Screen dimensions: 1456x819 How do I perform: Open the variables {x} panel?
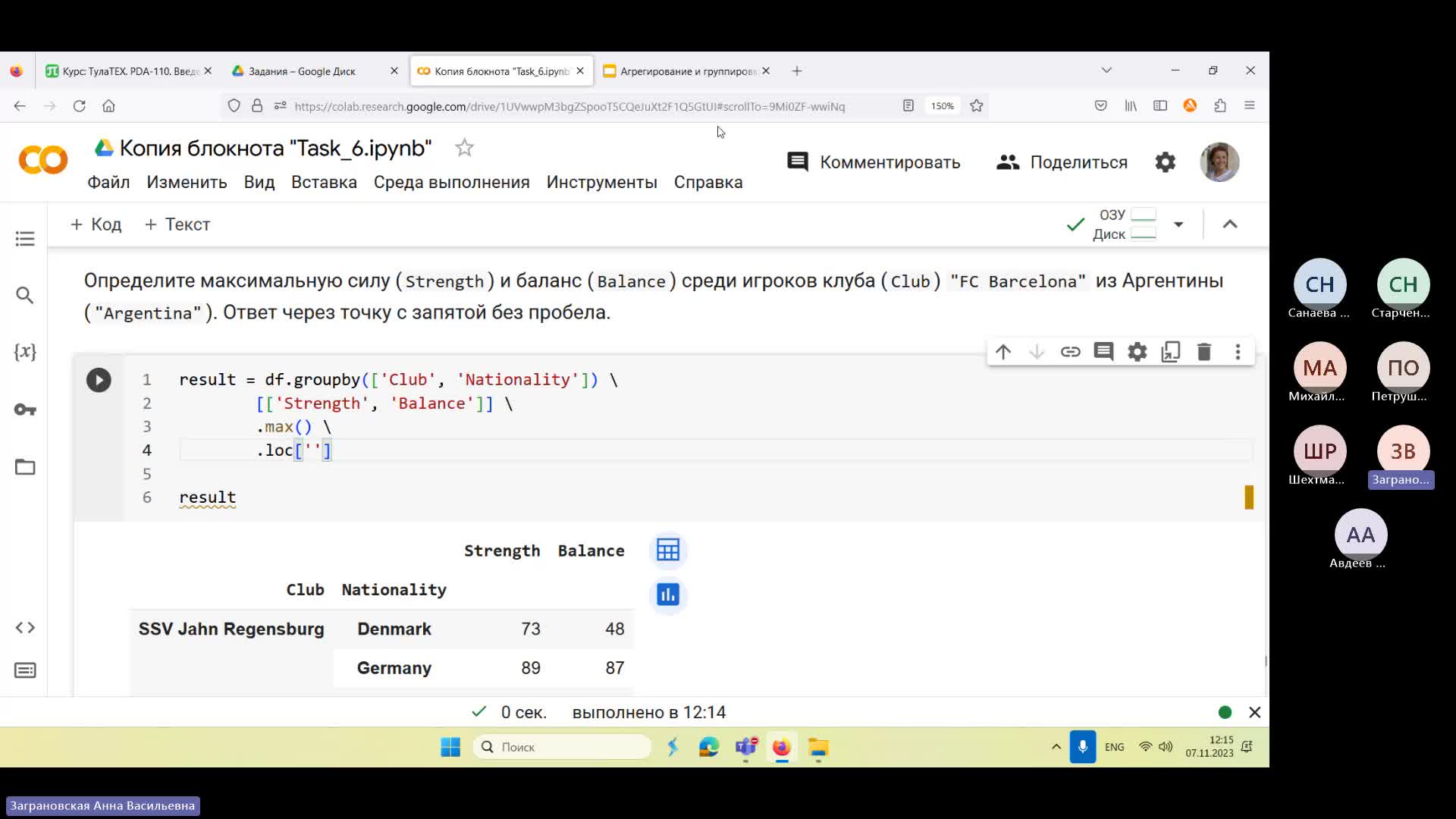[x=25, y=352]
